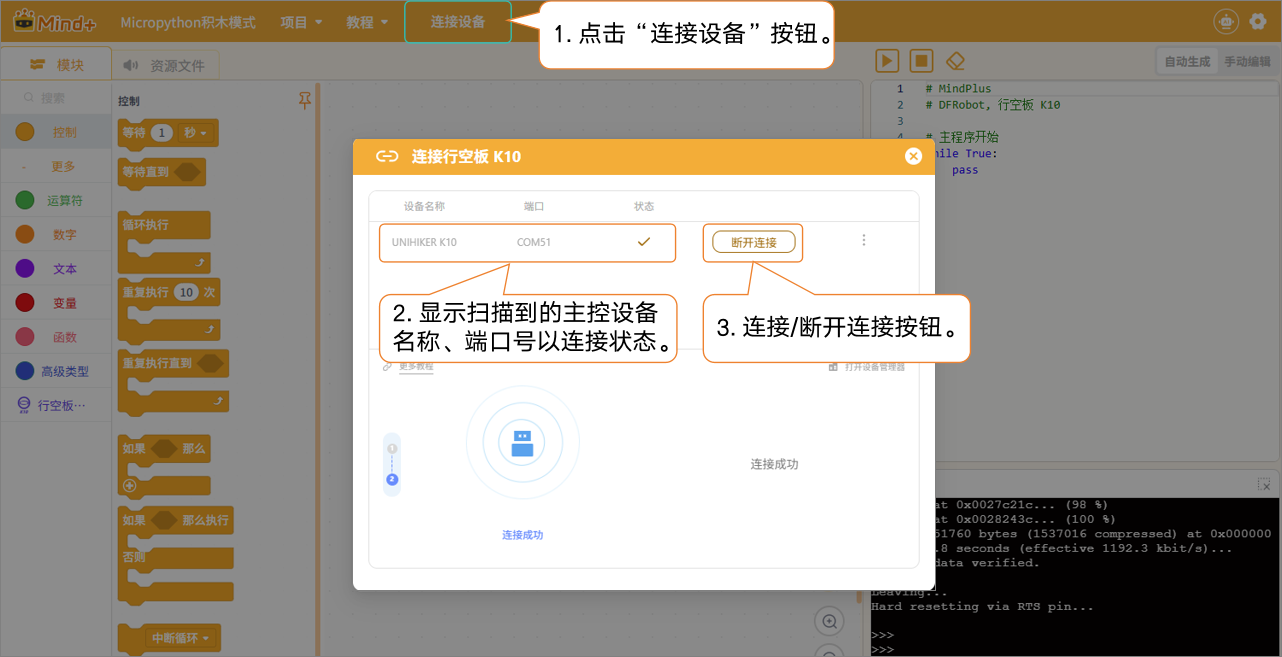Click the stop program square icon
Image resolution: width=1282 pixels, height=657 pixels.
[x=921, y=61]
